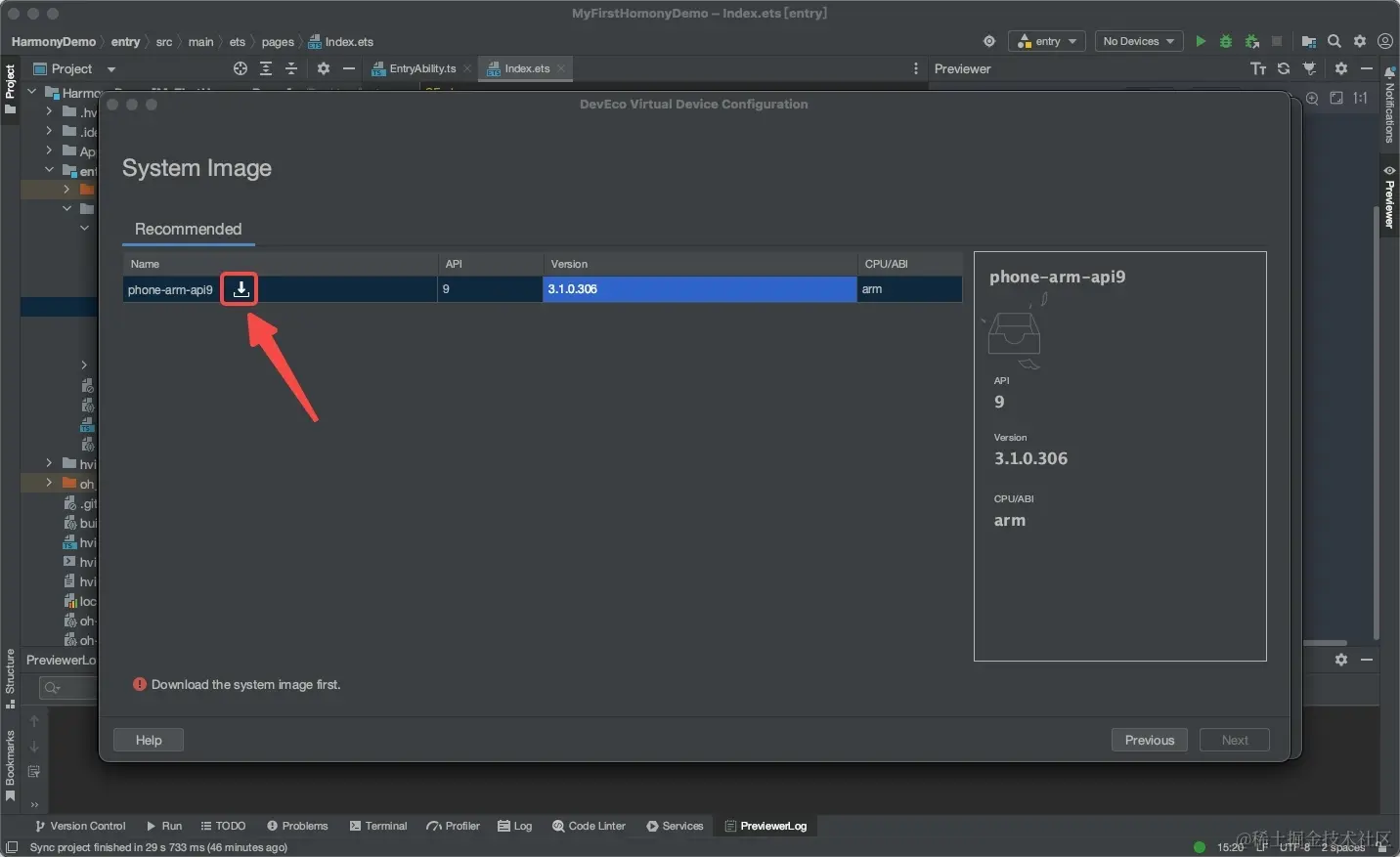
Task: Expand more PreviewerLog sidebar actions chevrons
Action: pos(34,805)
